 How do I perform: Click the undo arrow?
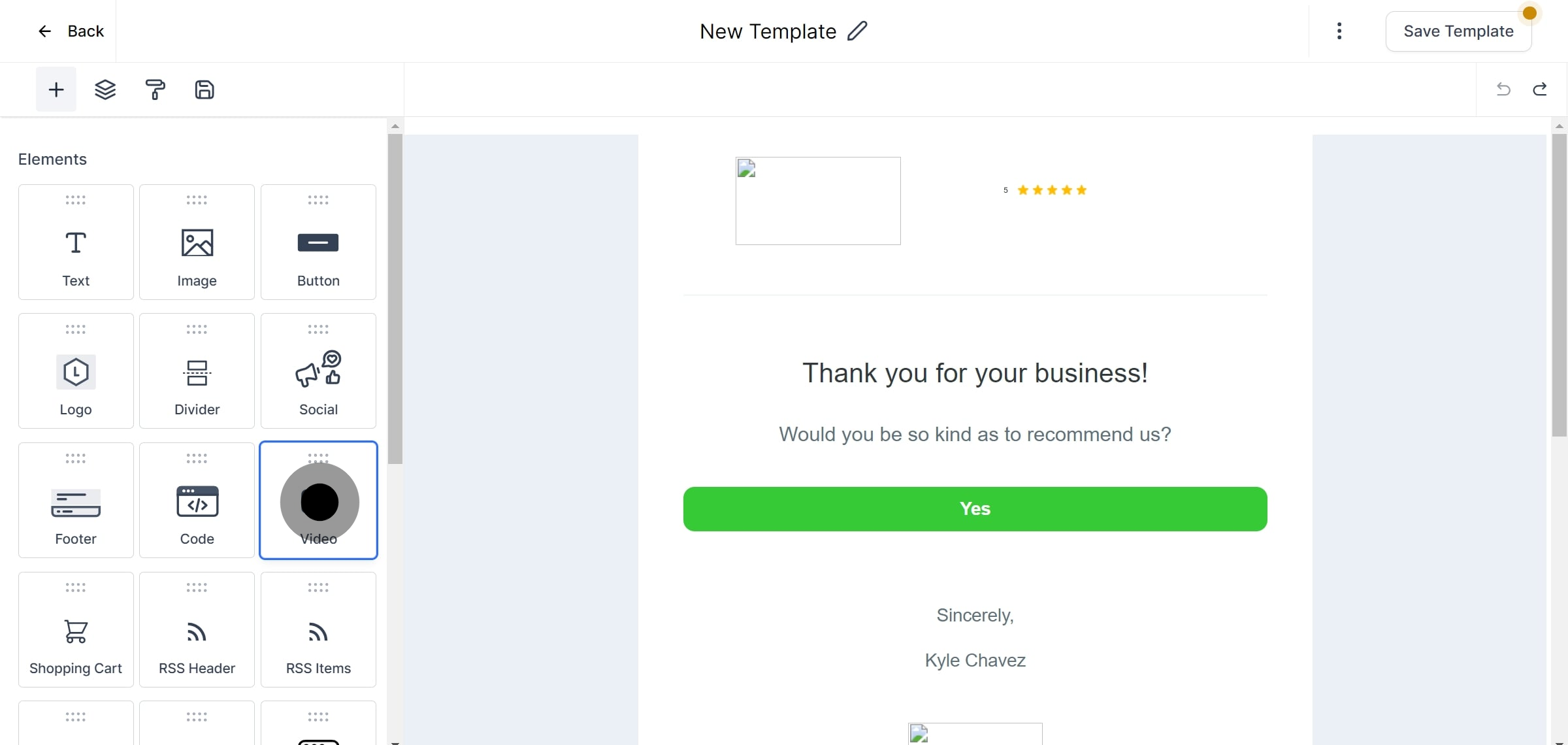pyautogui.click(x=1503, y=89)
